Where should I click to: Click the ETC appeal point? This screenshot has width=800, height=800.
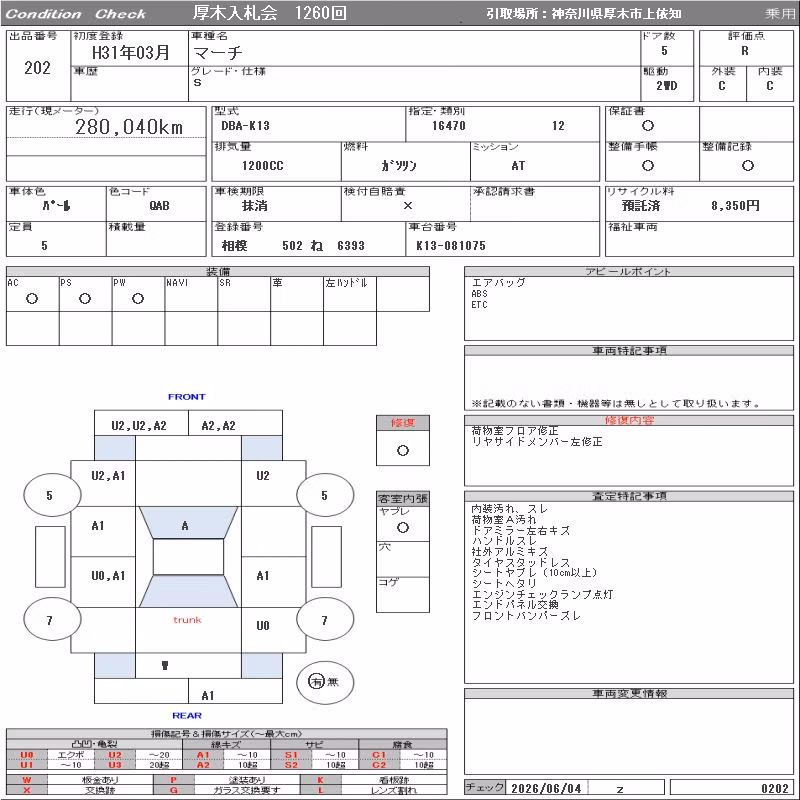point(479,305)
